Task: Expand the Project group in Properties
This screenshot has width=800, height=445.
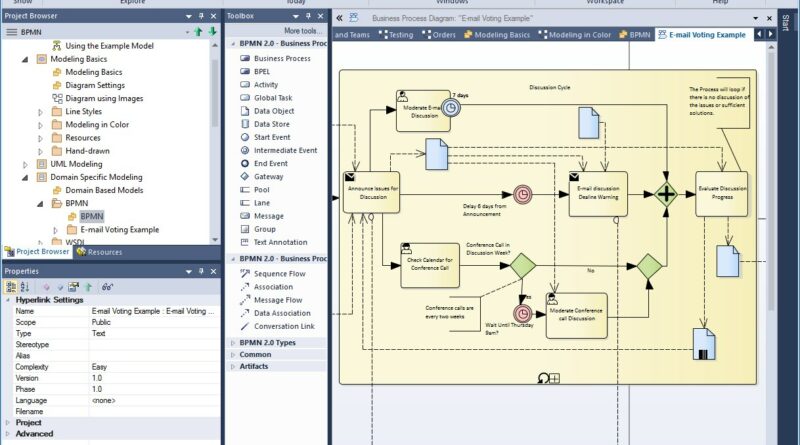Action: tap(8, 423)
